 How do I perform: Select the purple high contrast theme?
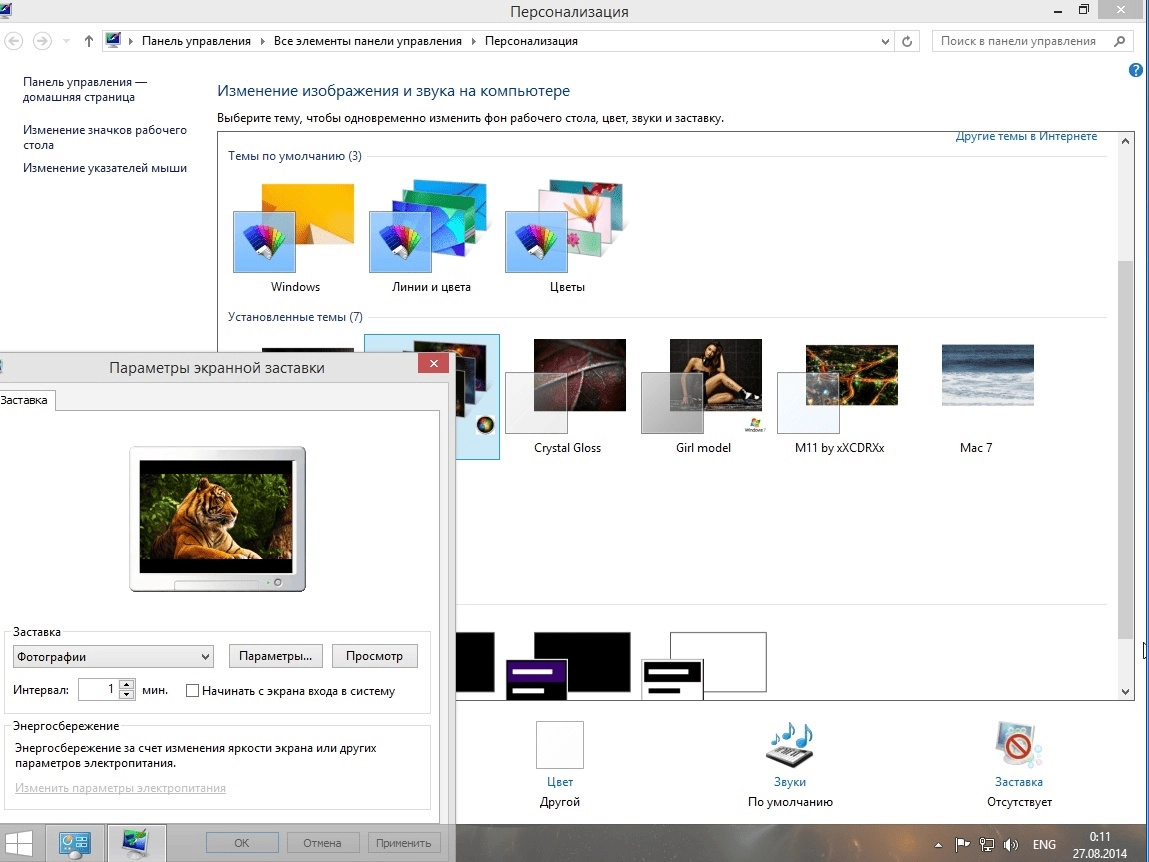(569, 666)
